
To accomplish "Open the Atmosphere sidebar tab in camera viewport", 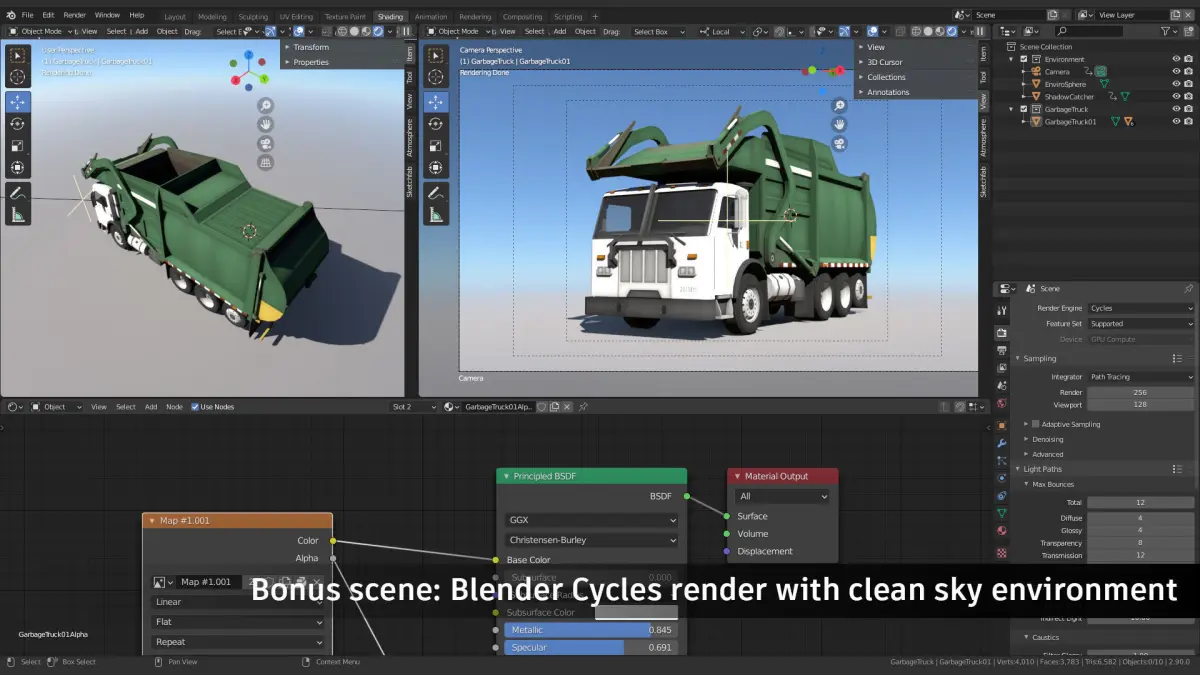I will pyautogui.click(x=983, y=137).
